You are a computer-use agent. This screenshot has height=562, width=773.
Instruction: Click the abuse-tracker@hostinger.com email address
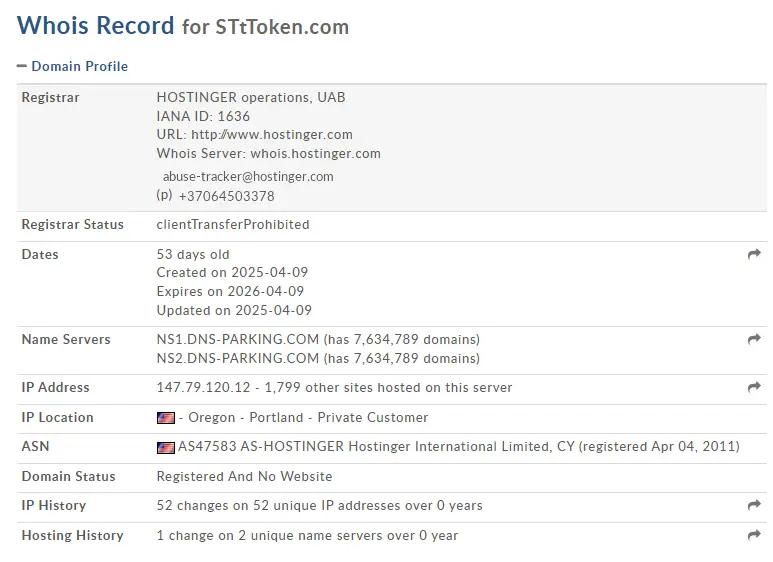[x=248, y=177]
